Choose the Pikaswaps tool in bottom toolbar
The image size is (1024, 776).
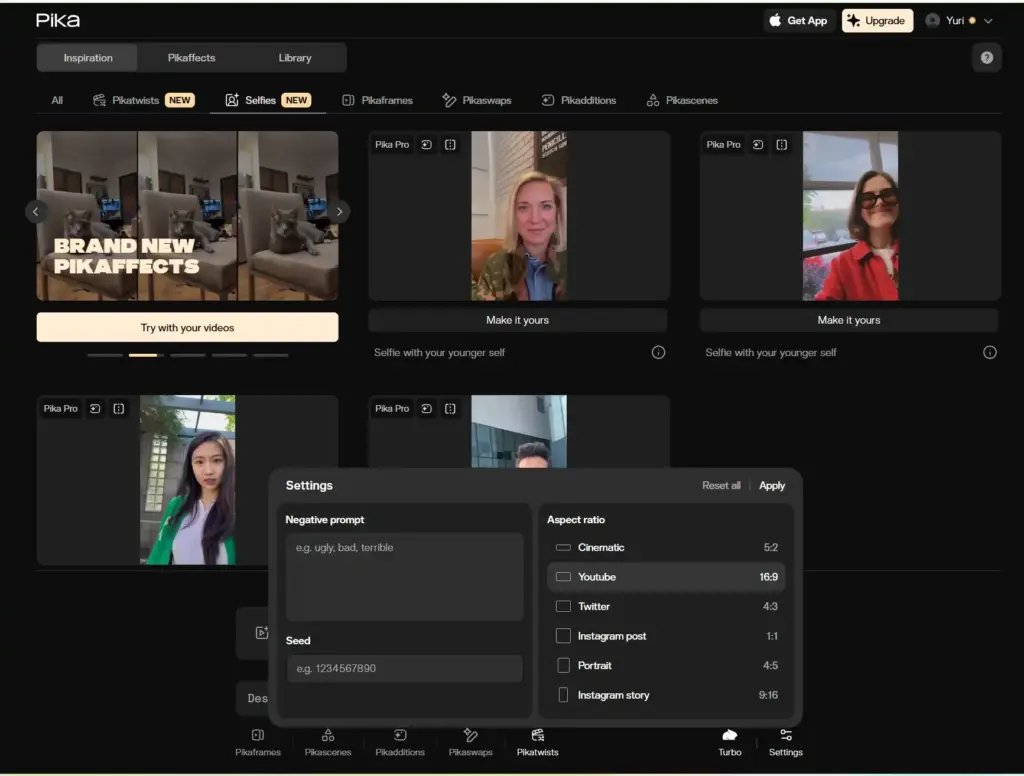point(470,735)
